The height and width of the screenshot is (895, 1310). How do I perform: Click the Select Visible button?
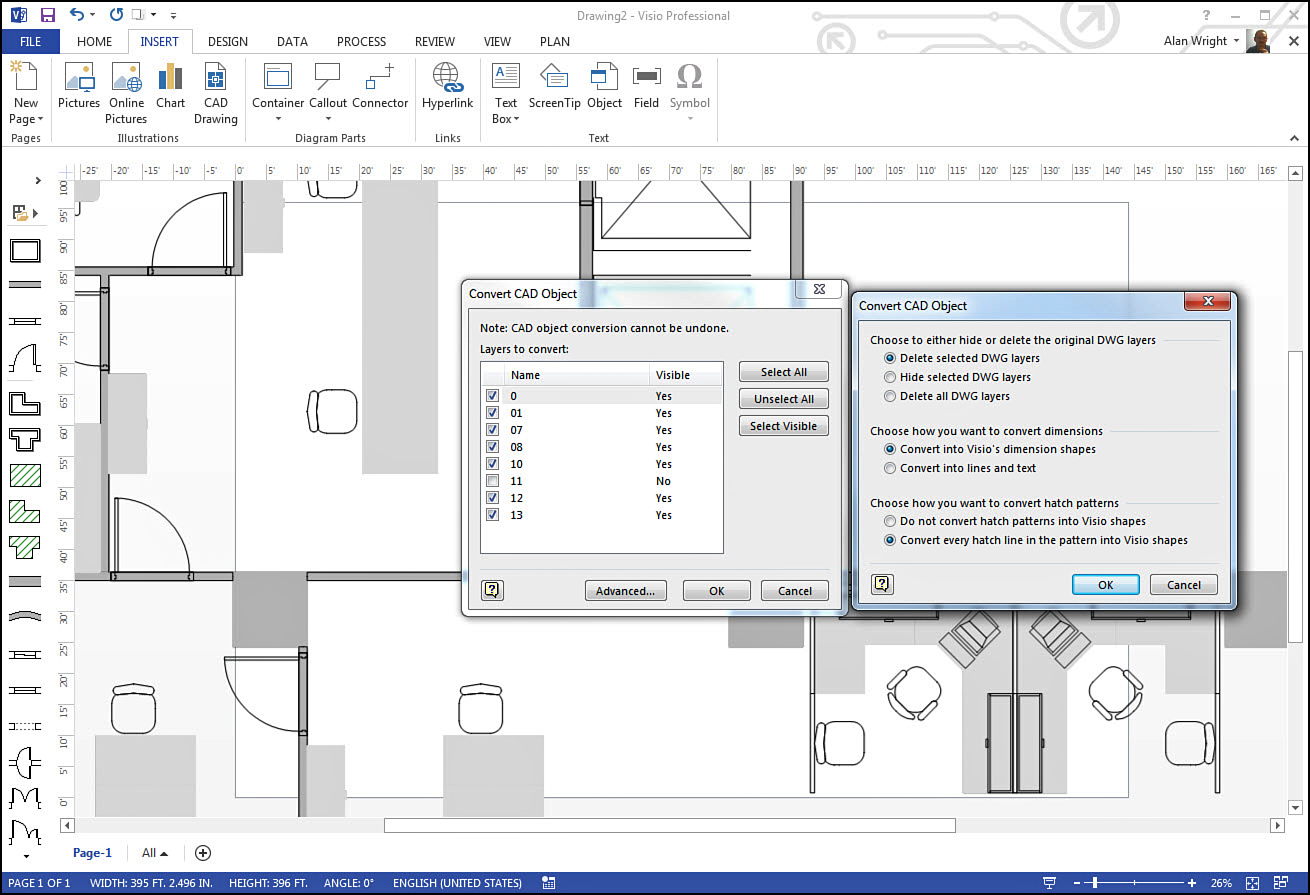tap(784, 426)
